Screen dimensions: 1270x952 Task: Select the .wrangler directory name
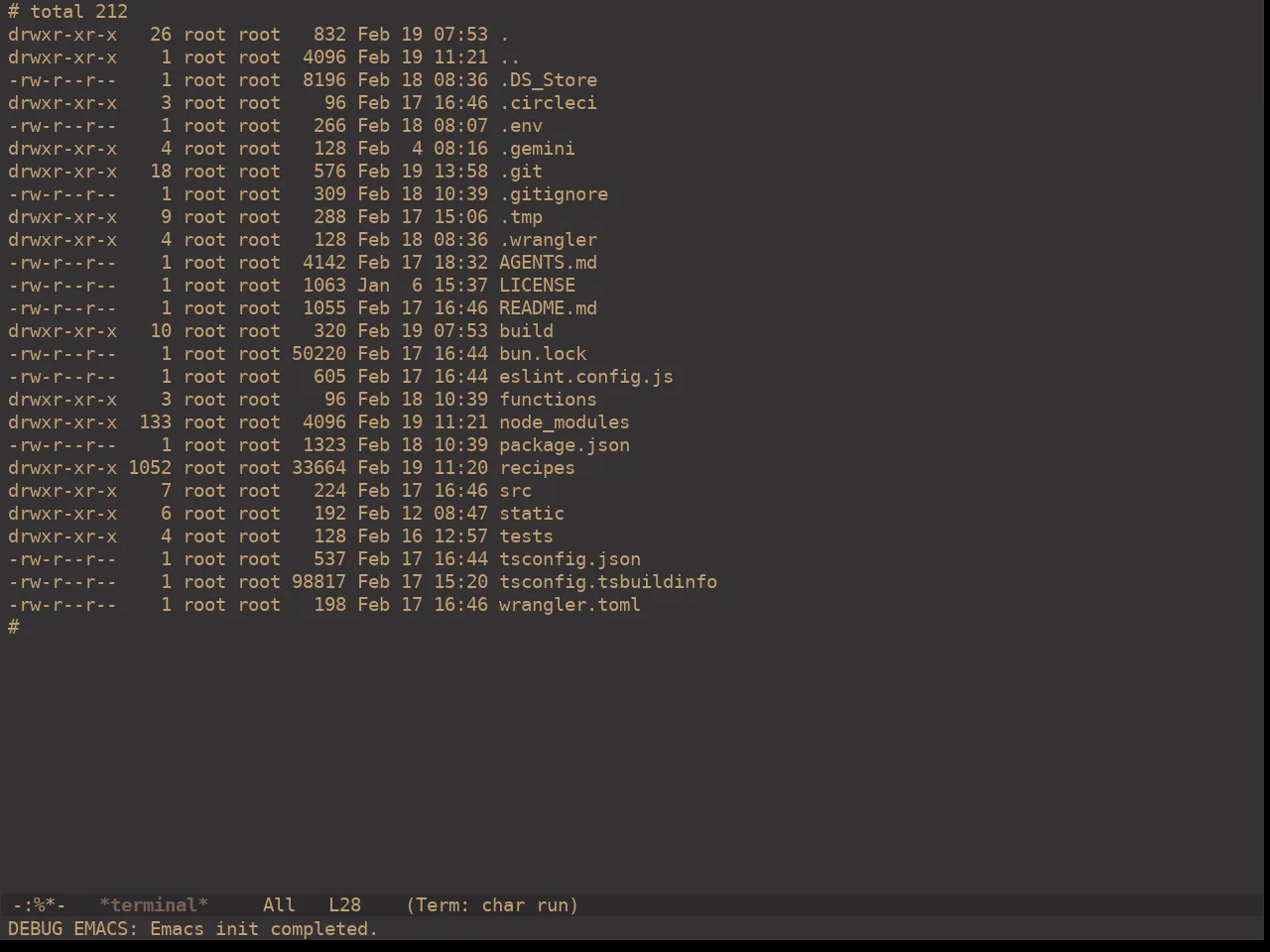pos(548,240)
